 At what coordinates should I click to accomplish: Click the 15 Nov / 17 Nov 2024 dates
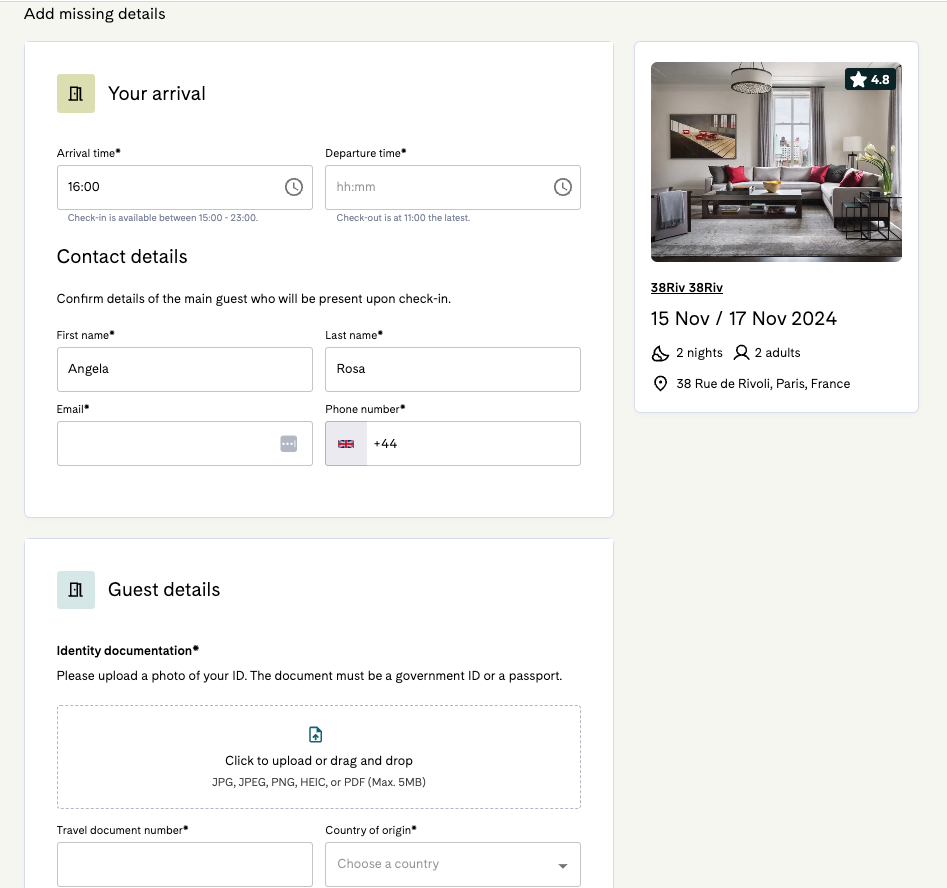point(743,318)
